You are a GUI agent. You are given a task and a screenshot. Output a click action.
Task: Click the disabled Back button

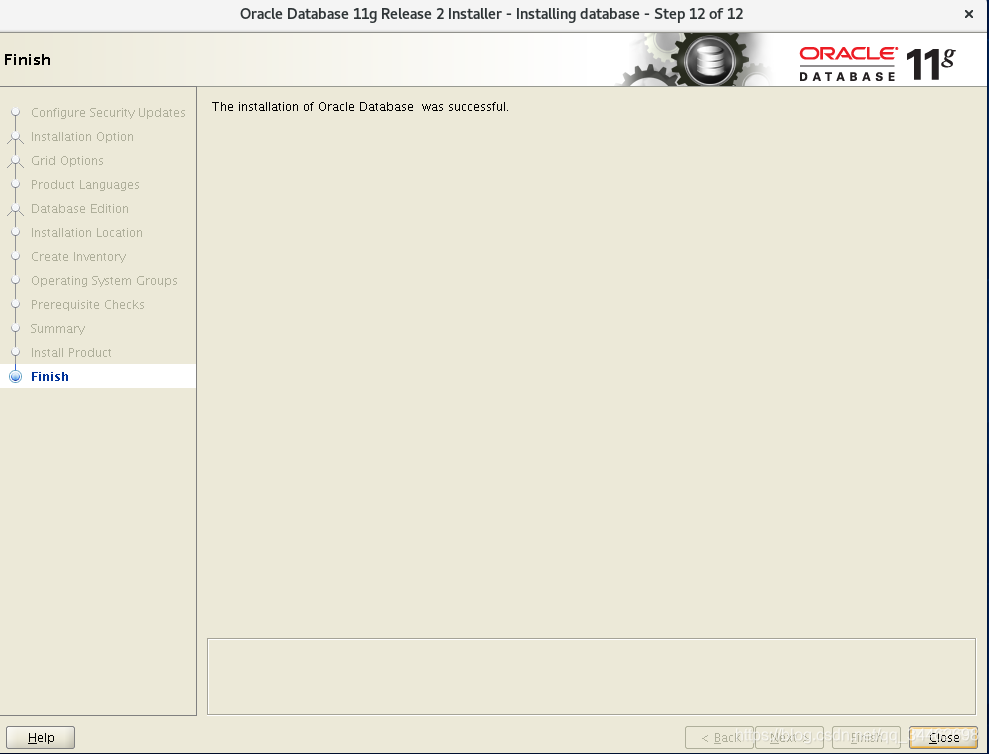point(720,737)
